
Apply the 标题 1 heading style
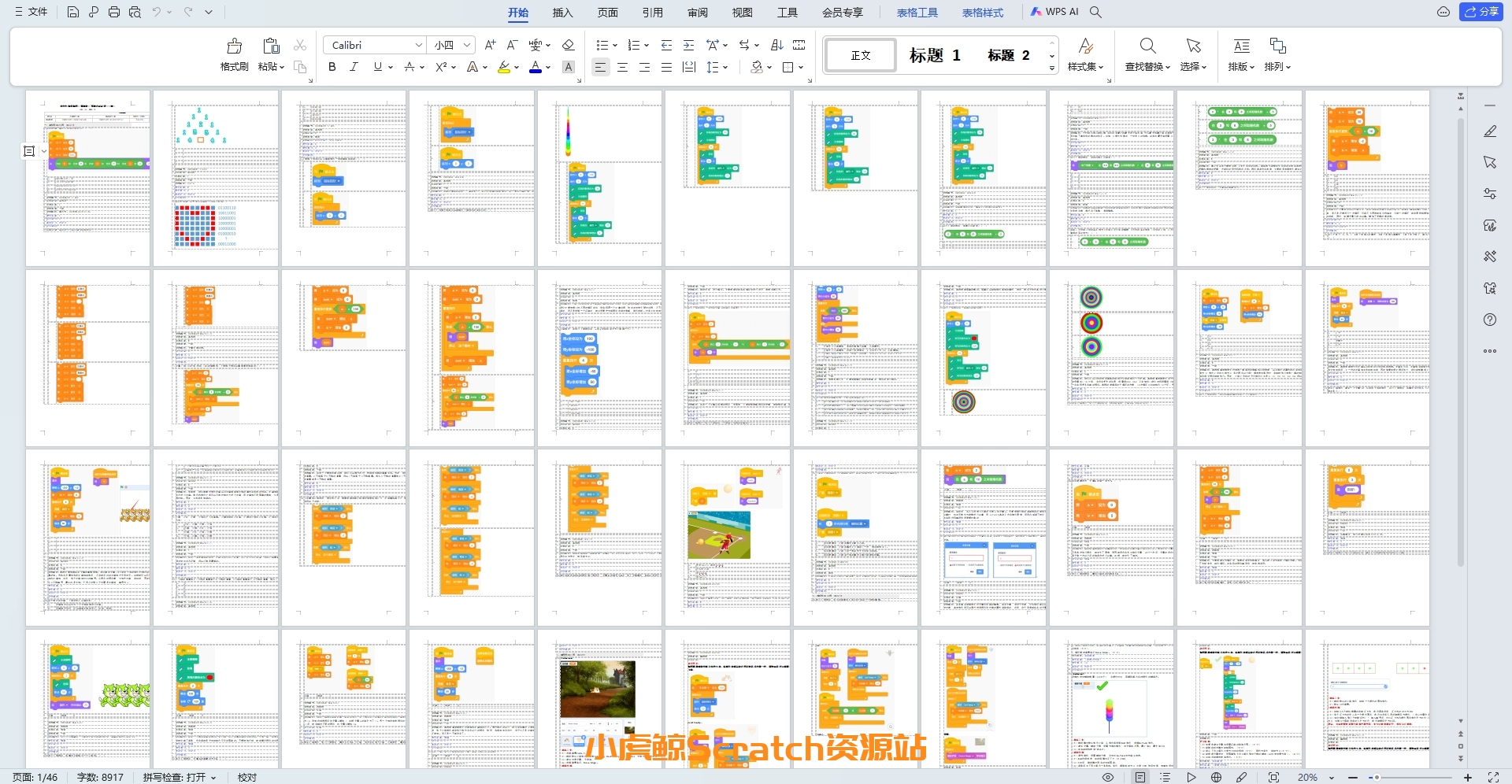(x=935, y=55)
